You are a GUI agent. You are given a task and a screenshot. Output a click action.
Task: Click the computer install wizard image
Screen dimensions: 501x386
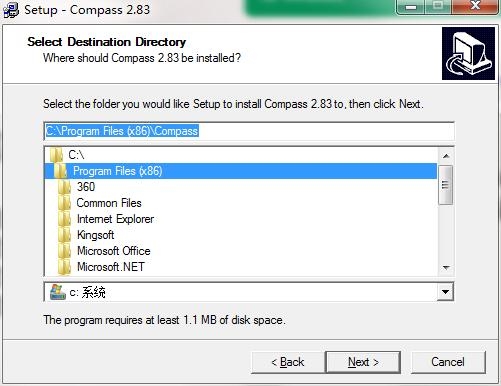point(468,54)
